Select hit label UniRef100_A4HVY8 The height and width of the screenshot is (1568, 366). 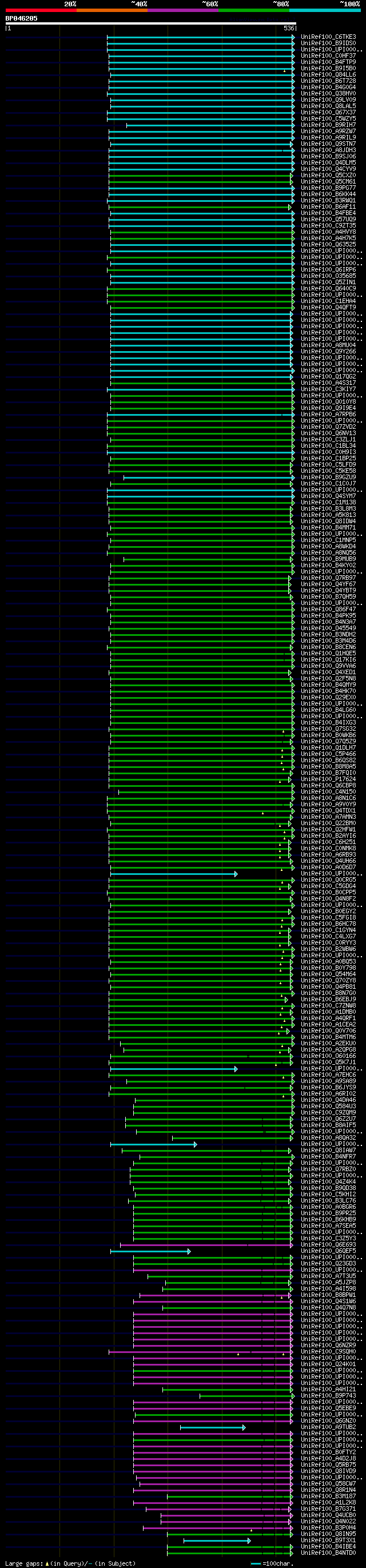[x=328, y=232]
